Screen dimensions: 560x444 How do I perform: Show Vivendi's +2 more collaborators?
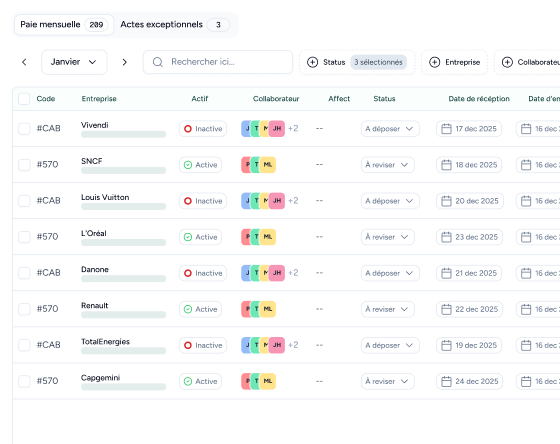click(293, 129)
